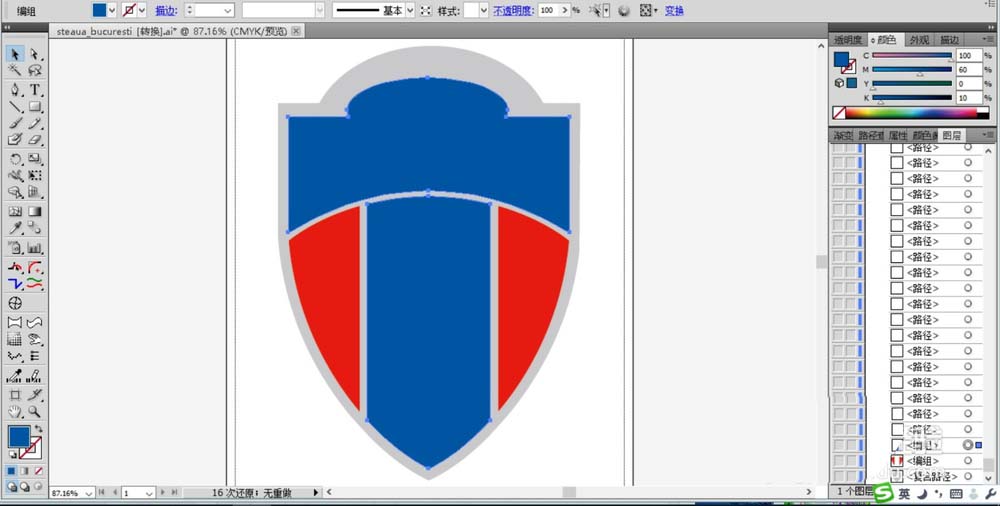
Task: Set toolbox fill mode to None
Action: click(x=38, y=471)
